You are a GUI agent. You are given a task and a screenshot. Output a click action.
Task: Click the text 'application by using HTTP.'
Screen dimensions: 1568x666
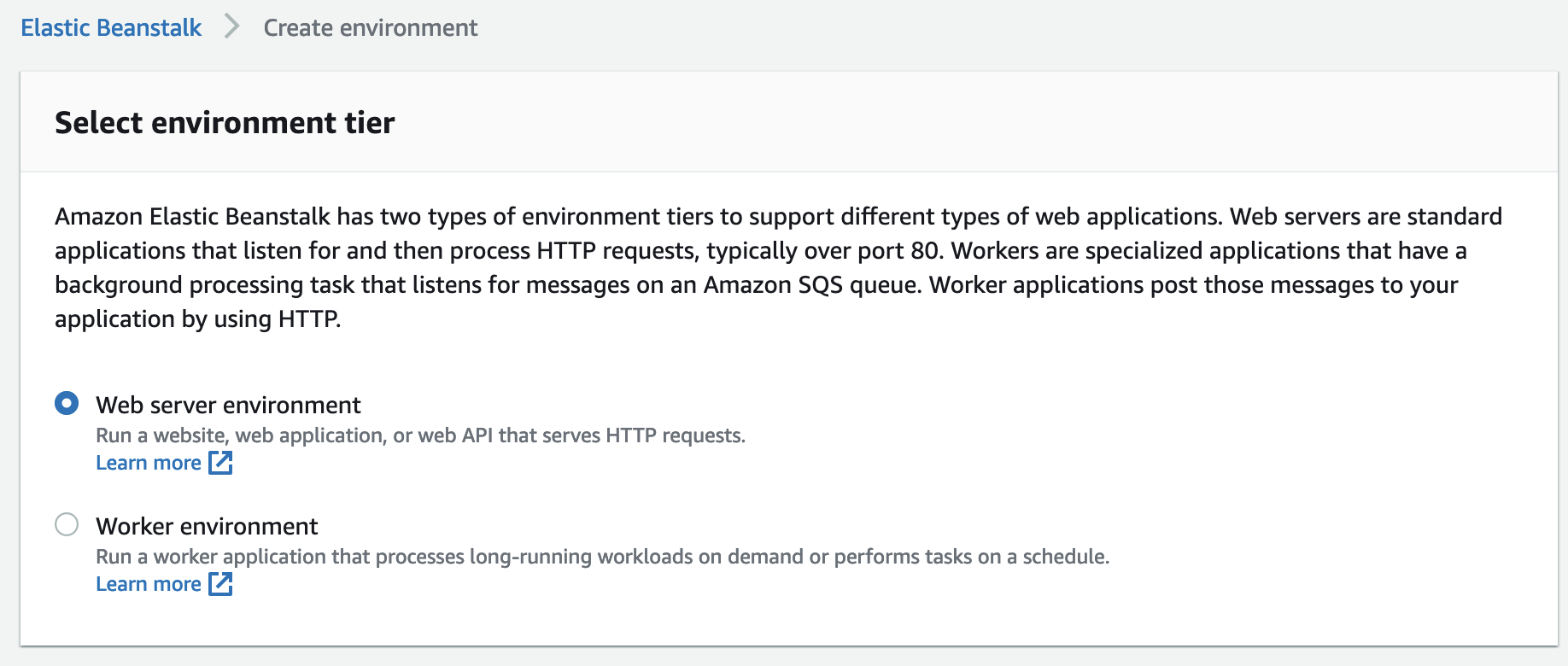click(x=197, y=319)
